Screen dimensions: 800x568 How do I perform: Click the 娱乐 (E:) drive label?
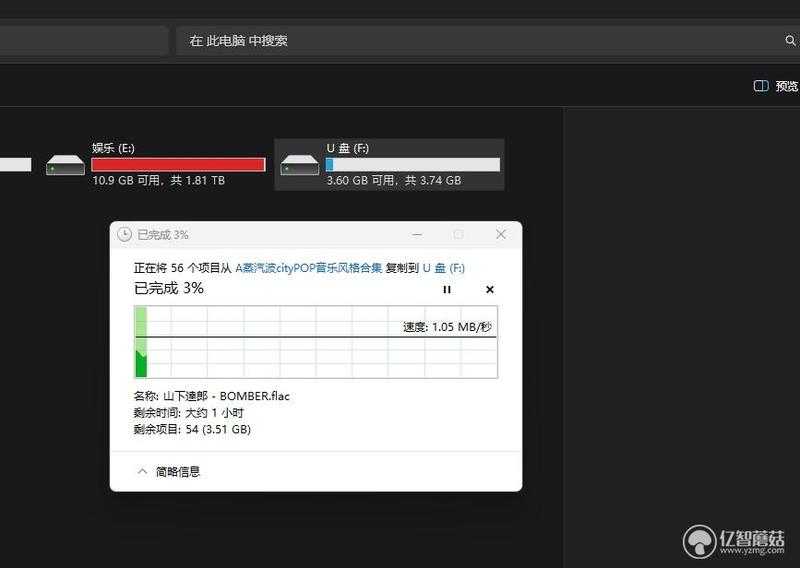point(113,148)
